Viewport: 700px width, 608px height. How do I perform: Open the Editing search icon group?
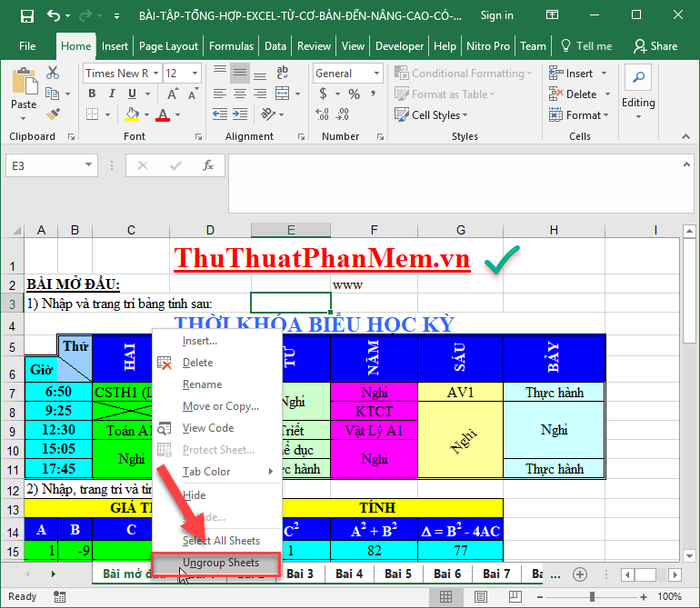638,88
